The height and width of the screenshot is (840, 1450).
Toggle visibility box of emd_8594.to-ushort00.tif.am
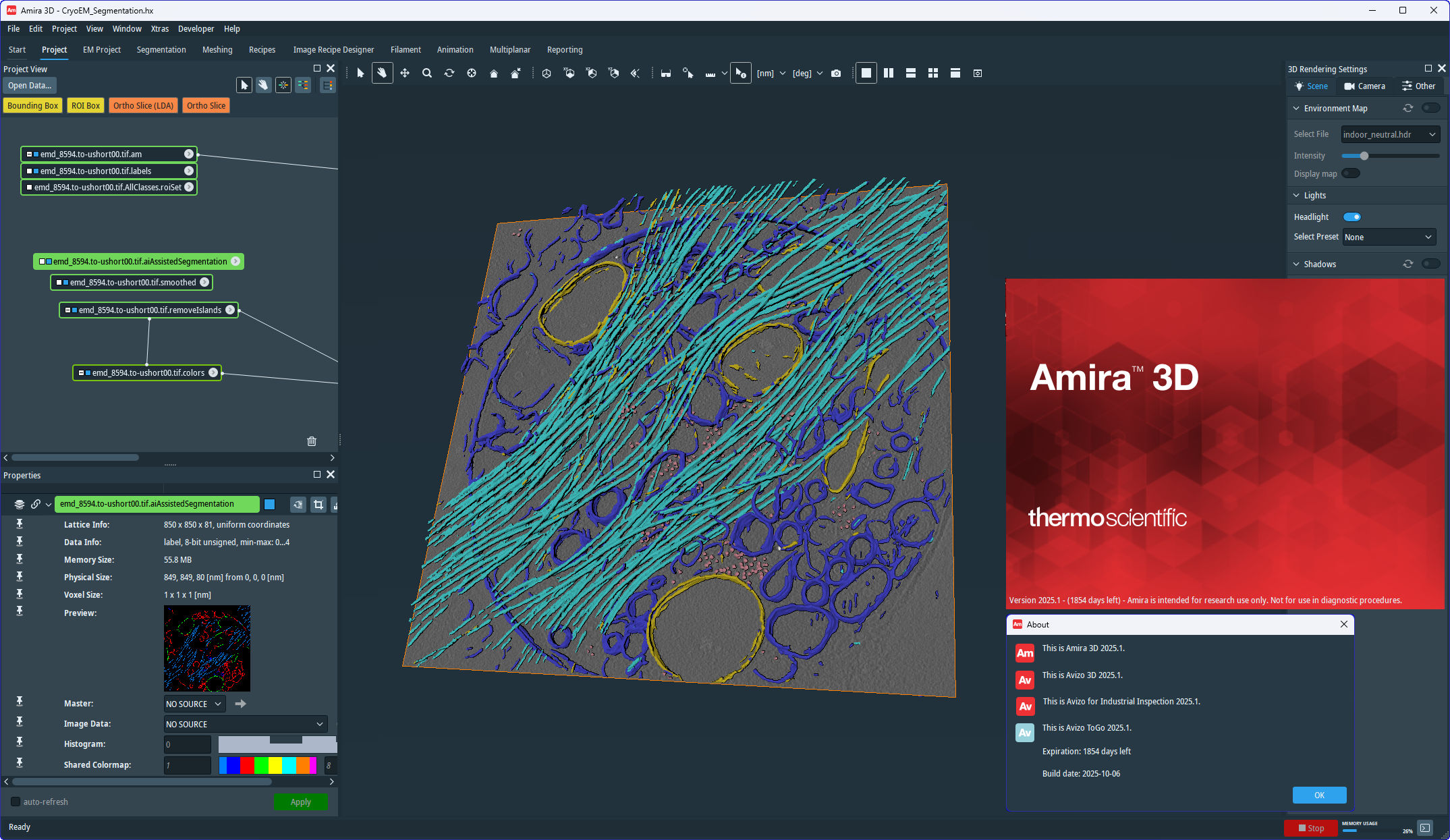click(29, 155)
